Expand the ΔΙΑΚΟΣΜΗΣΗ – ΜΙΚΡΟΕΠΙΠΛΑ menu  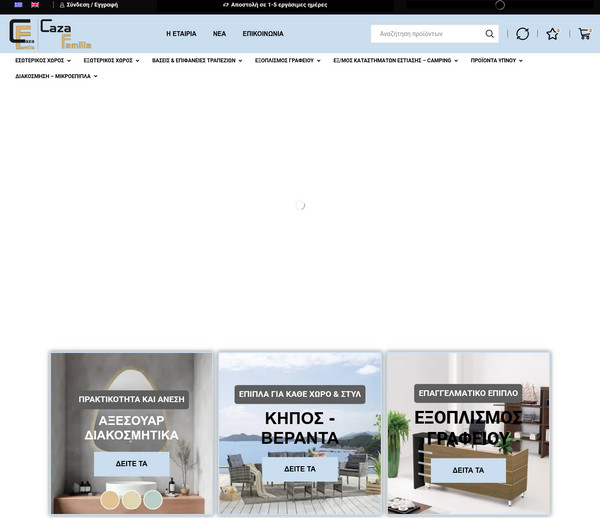(56, 76)
